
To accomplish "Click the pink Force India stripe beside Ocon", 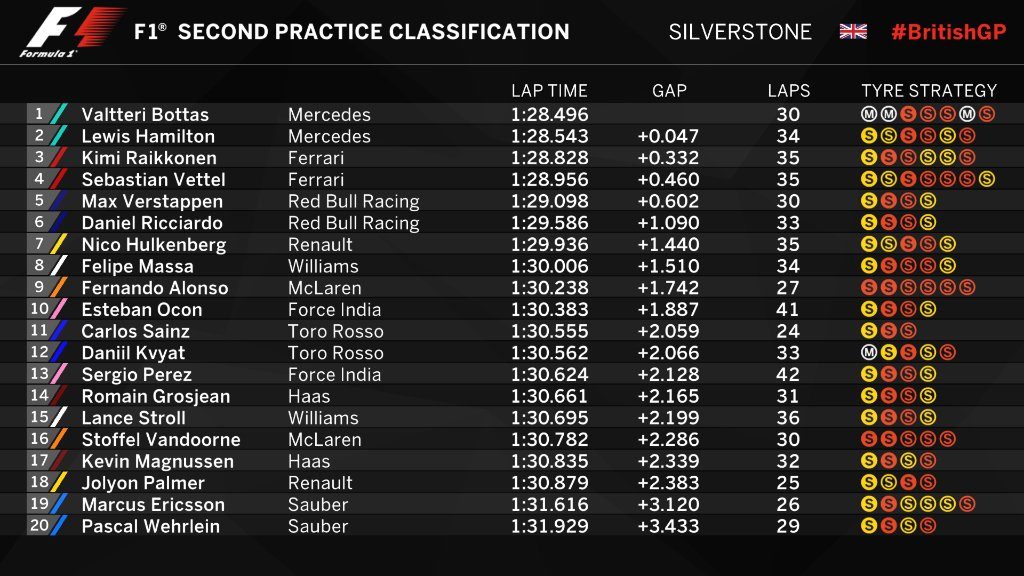I will point(59,310).
